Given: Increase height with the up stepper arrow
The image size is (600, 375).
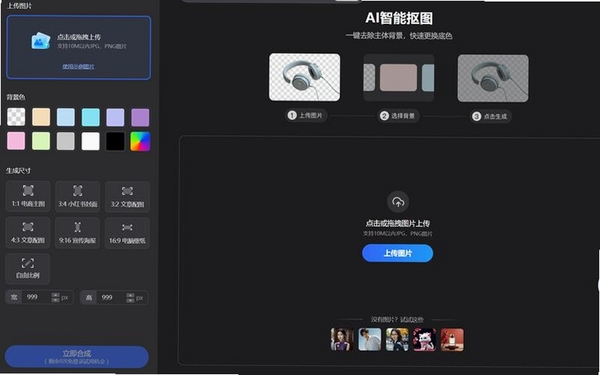Looking at the screenshot, I should 130,295.
